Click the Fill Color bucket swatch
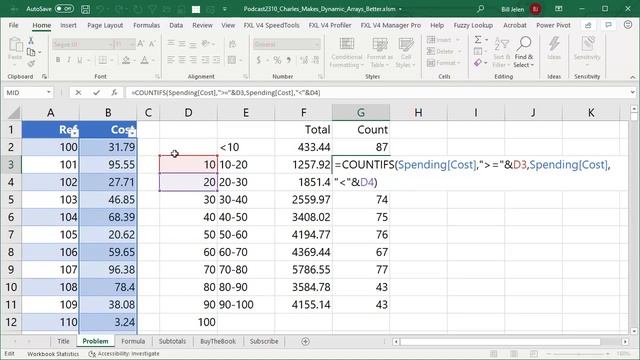 point(126,60)
